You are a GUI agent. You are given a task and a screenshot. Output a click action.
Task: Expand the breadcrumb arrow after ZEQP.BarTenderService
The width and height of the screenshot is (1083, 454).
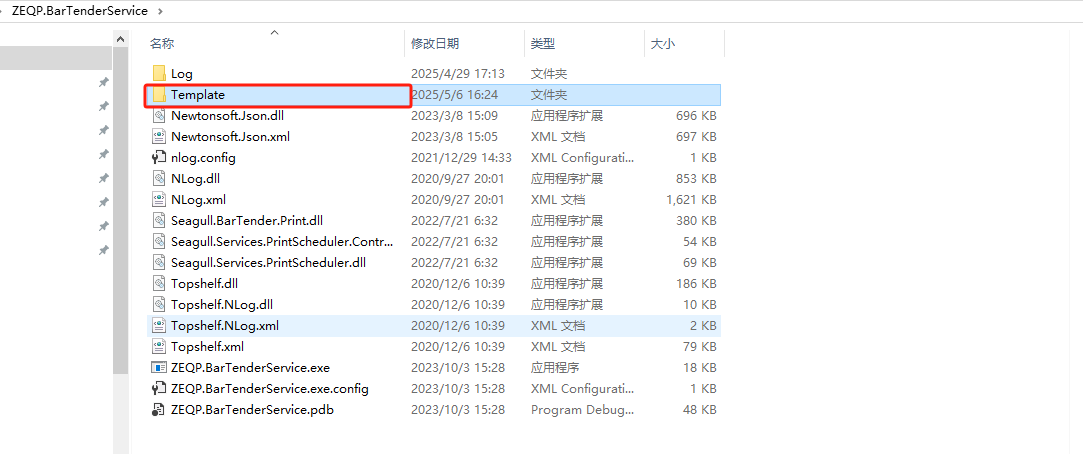coord(163,11)
